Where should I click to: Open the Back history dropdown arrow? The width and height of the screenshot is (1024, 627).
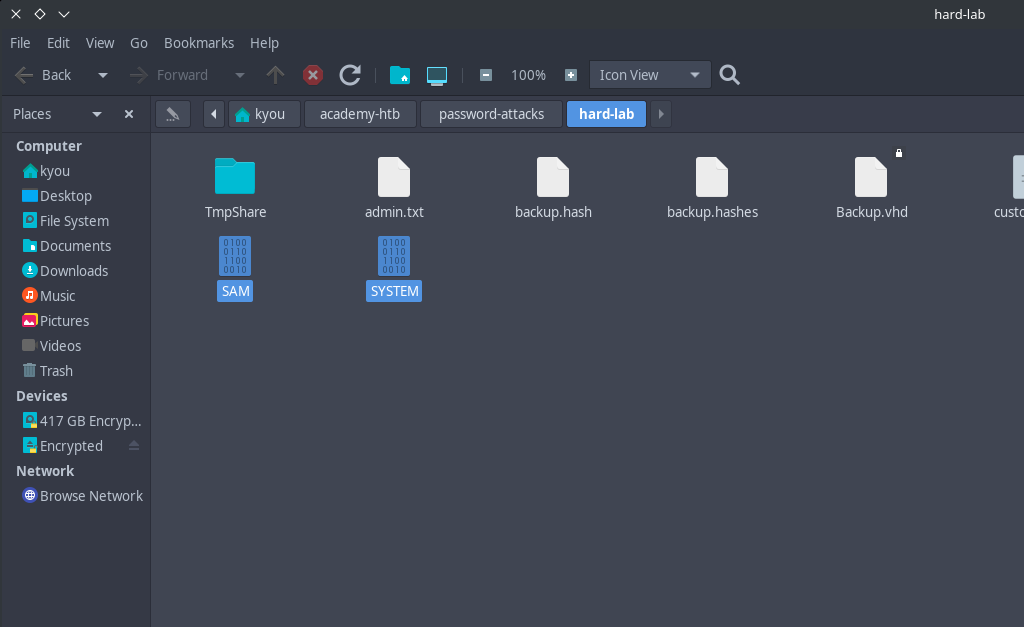pos(102,75)
